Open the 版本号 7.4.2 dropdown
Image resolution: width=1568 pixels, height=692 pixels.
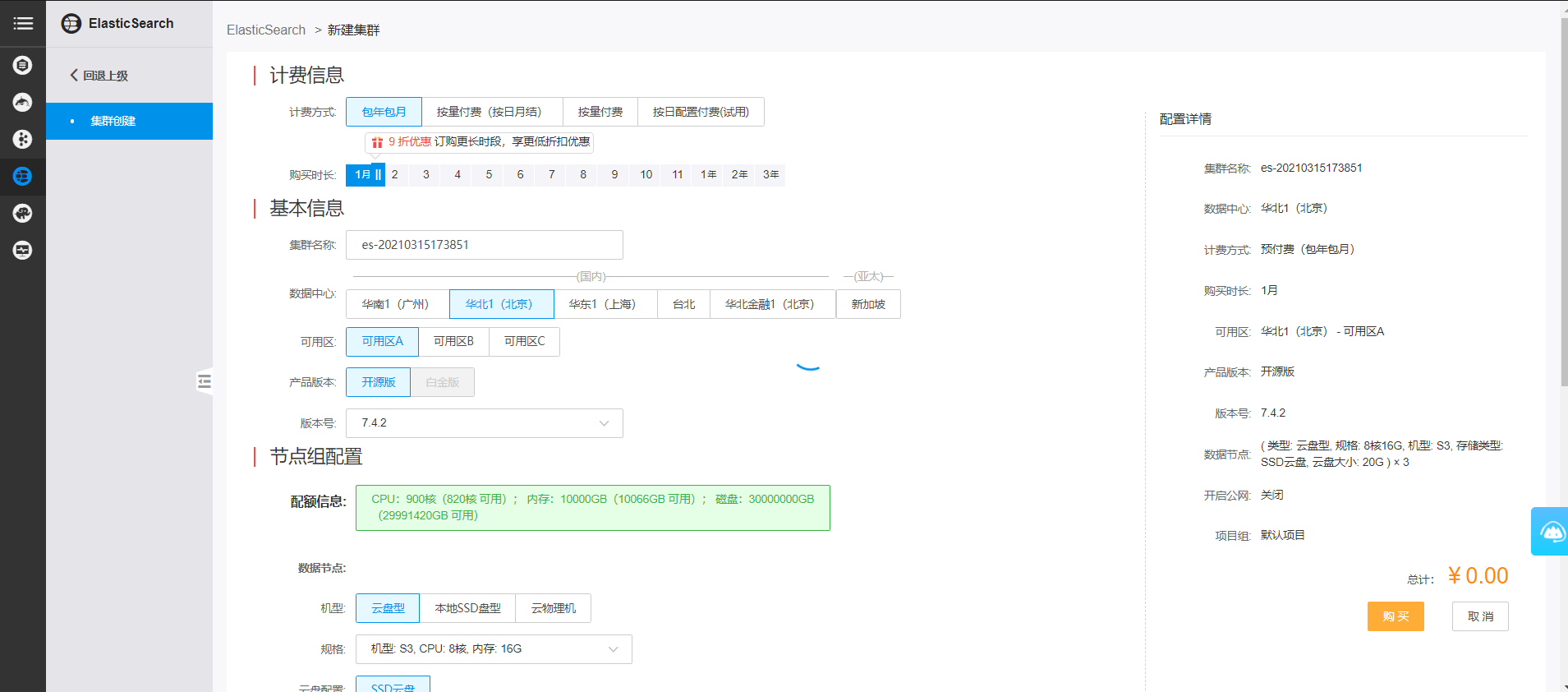click(485, 423)
